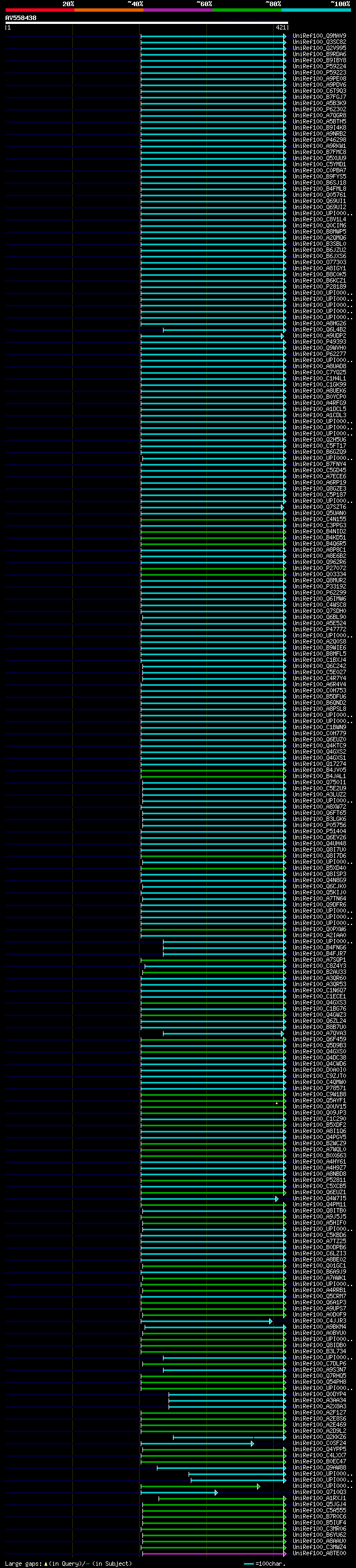Open hit UniRef100_Q9MAV9
The image size is (356, 1568).
(x=319, y=36)
